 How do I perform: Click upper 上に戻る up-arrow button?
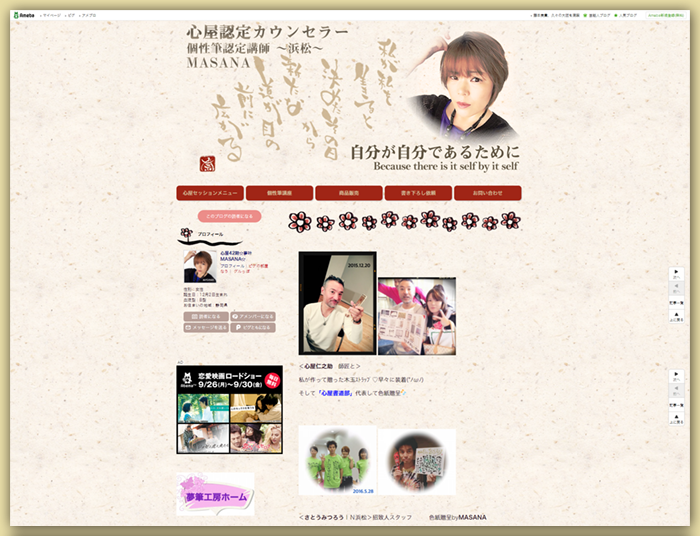(676, 317)
